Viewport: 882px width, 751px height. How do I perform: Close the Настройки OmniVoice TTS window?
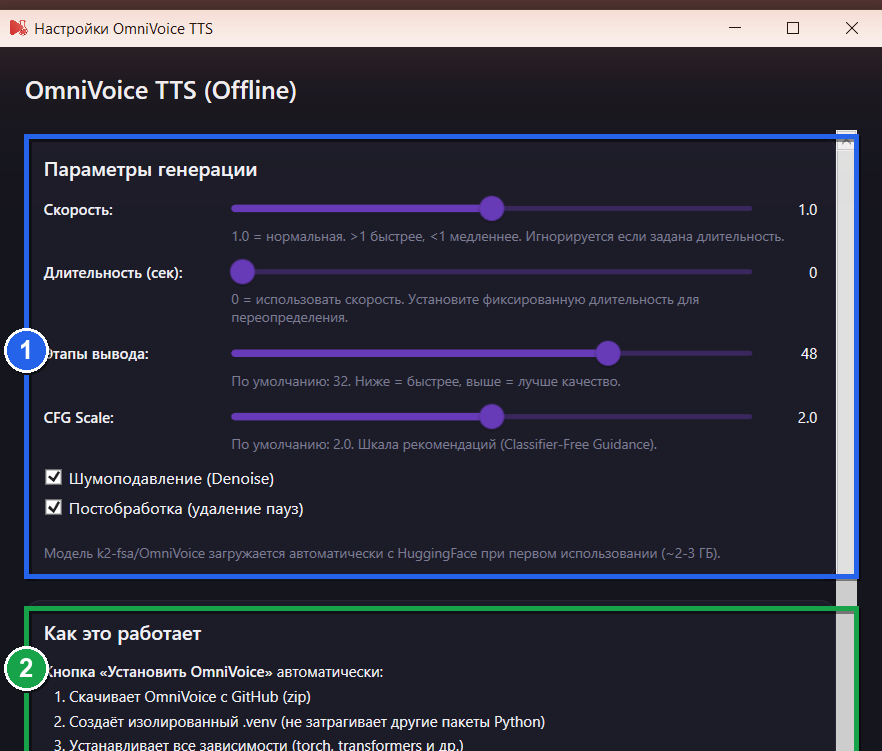click(x=852, y=28)
